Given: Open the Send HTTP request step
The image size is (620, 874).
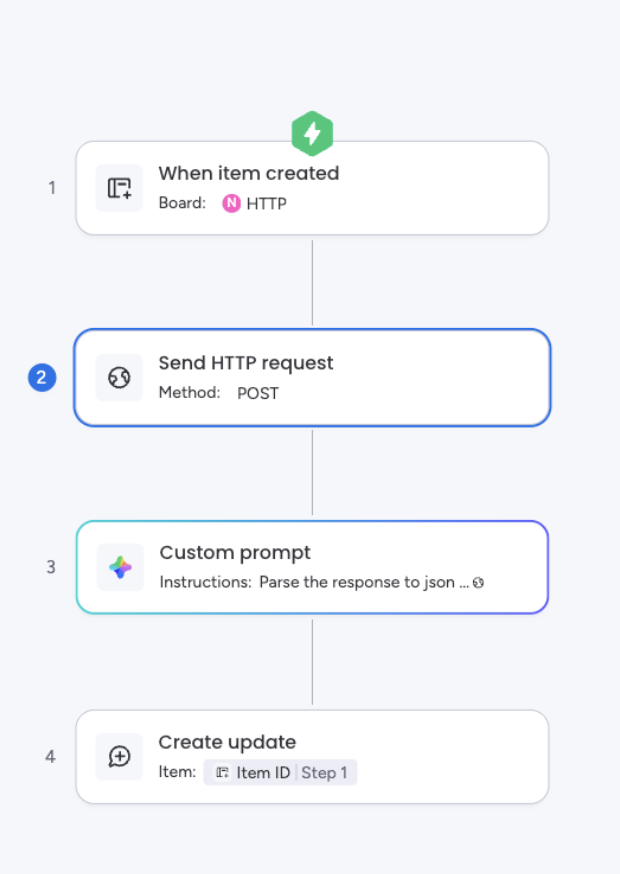Looking at the screenshot, I should 312,377.
